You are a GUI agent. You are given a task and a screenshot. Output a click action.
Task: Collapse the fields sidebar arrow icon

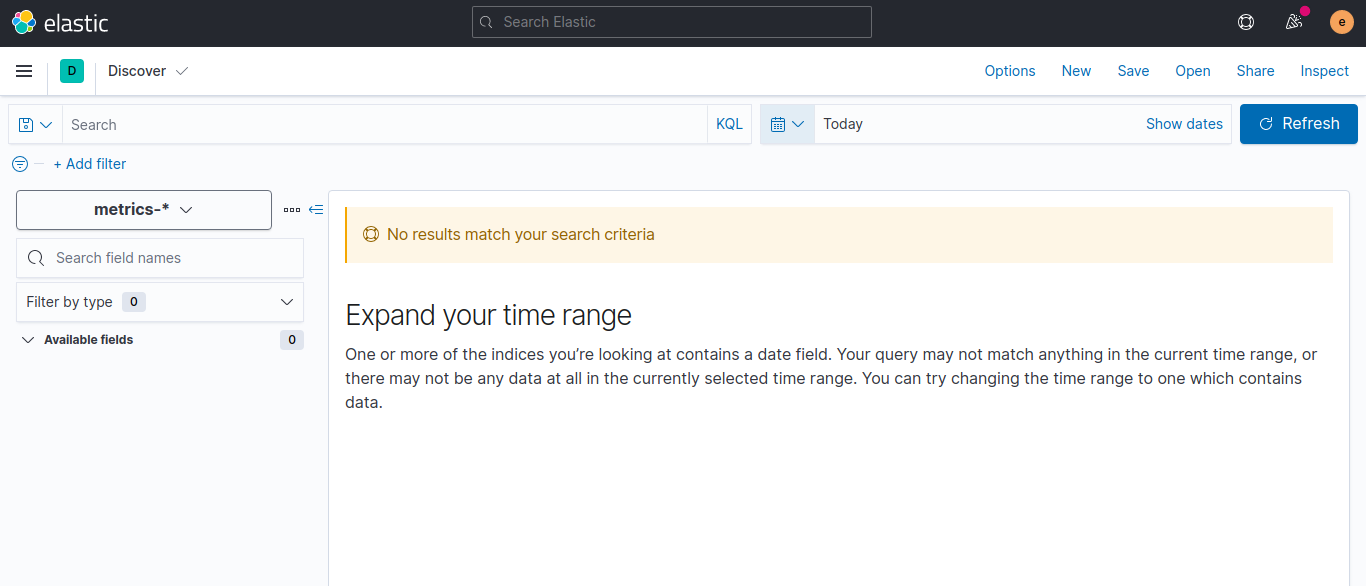(316, 210)
